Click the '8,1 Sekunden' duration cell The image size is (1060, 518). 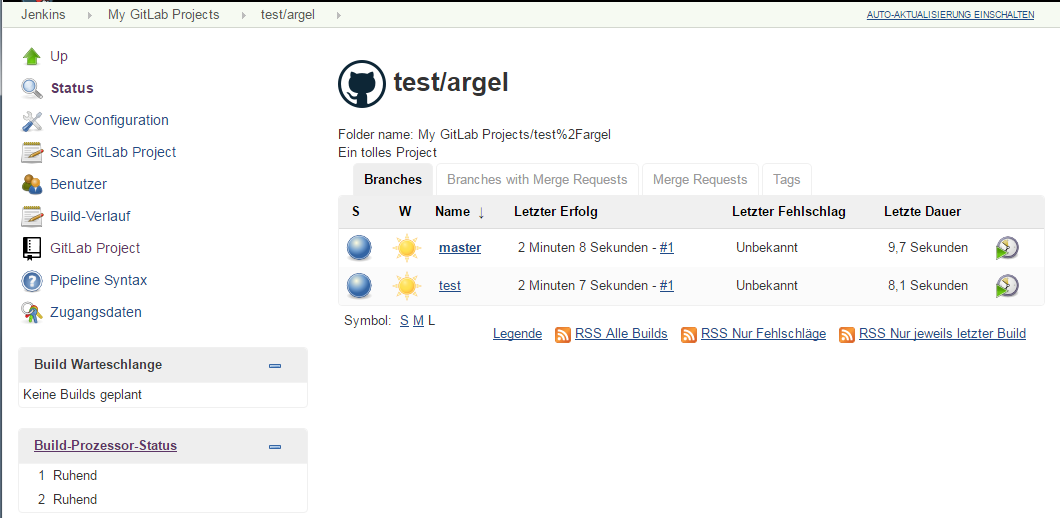click(x=928, y=285)
